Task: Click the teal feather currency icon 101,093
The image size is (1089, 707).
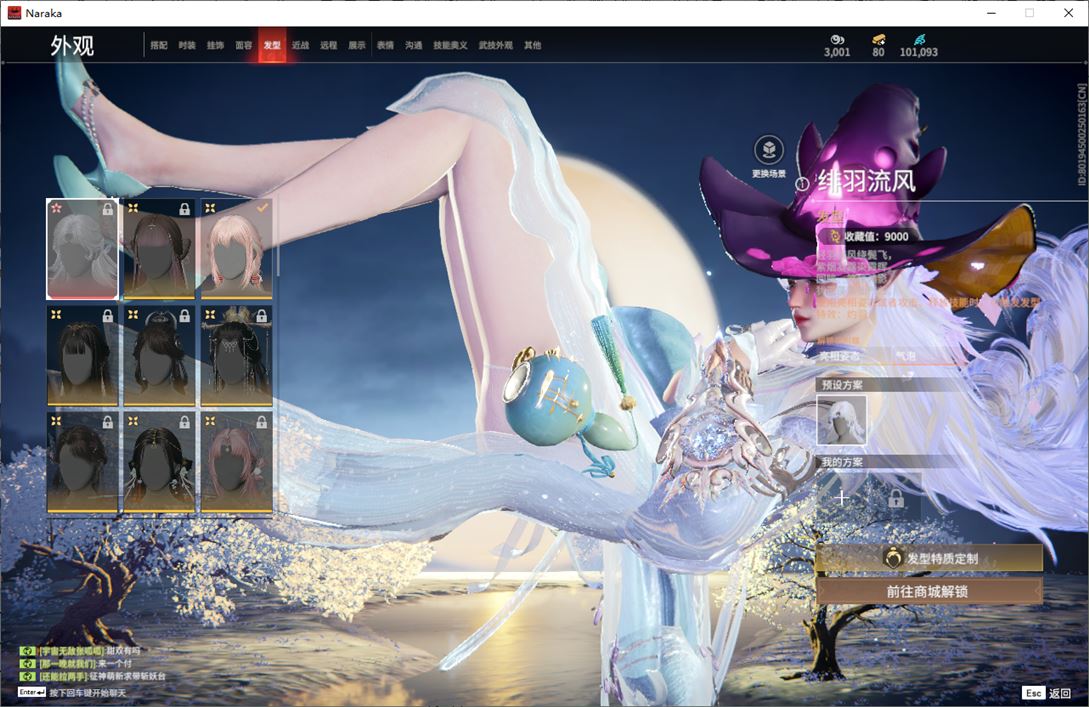Action: pyautogui.click(x=919, y=40)
